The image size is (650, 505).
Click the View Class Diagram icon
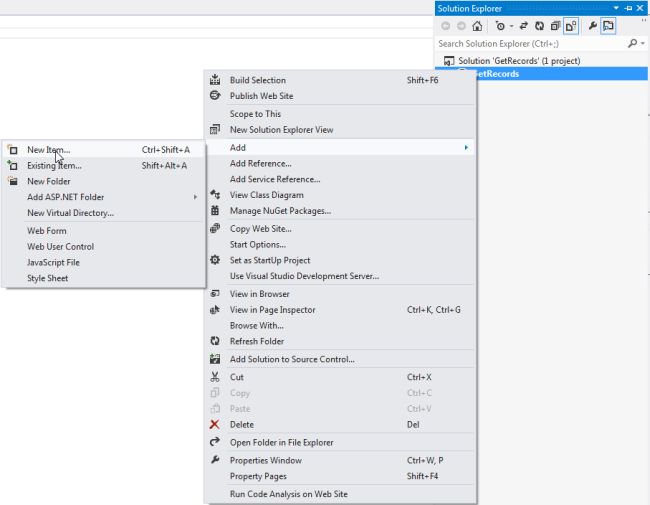[x=215, y=194]
